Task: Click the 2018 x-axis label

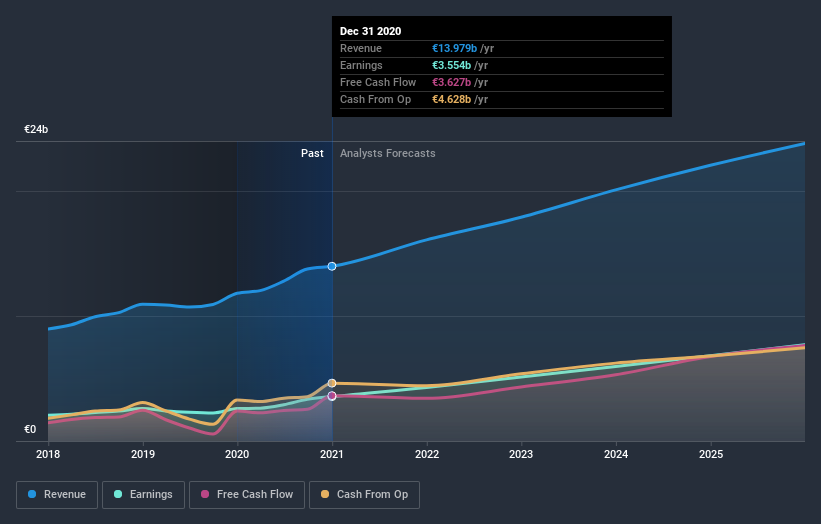Action: (48, 454)
